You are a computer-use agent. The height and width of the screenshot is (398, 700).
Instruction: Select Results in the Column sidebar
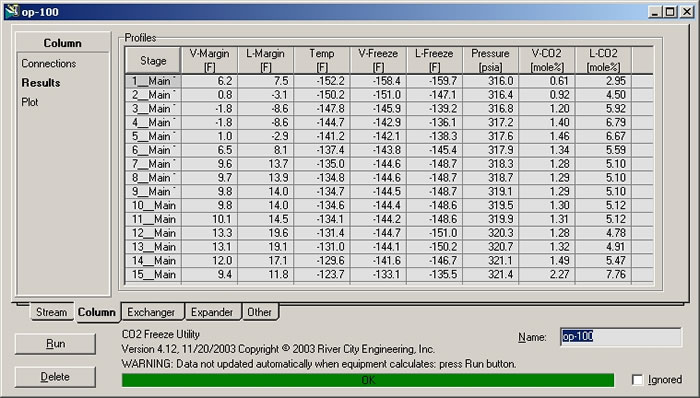(x=41, y=83)
